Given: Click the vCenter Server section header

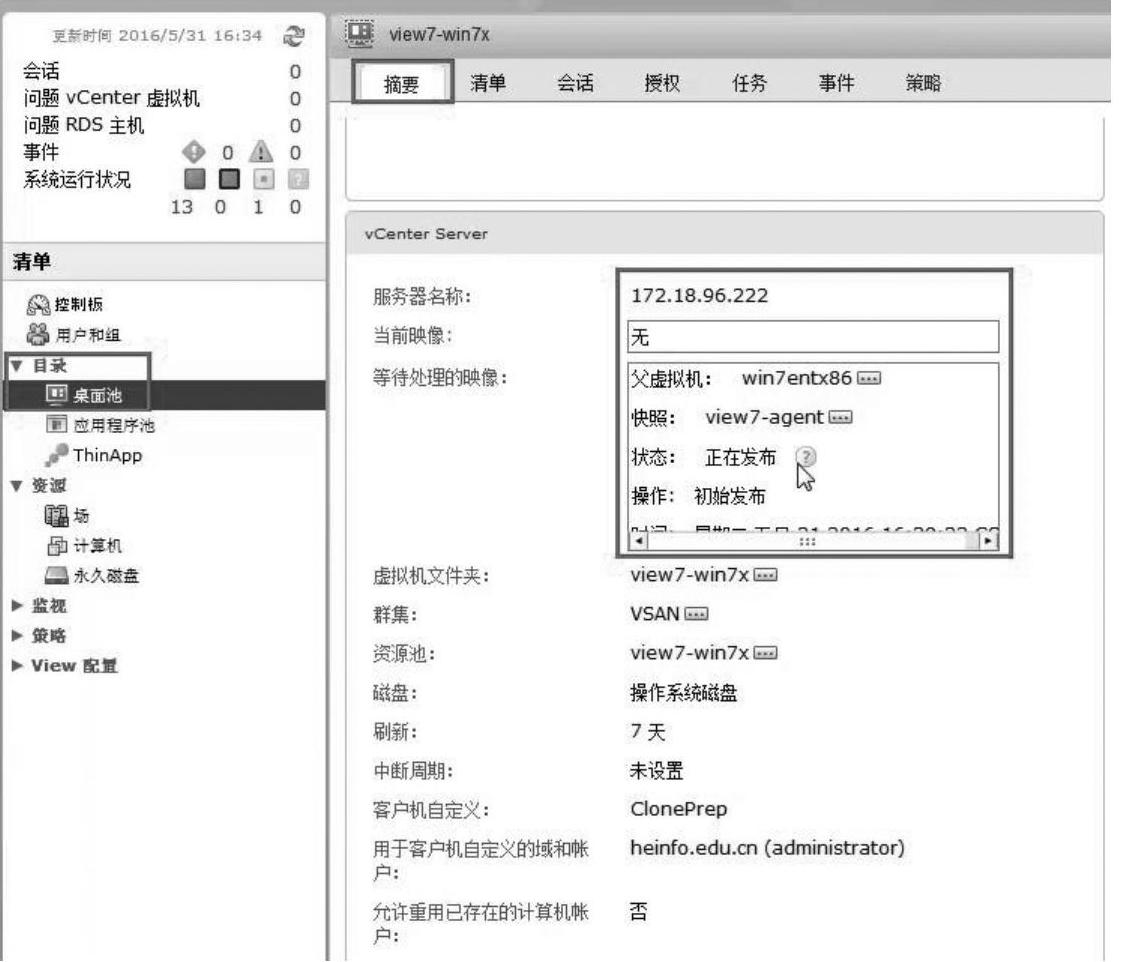Looking at the screenshot, I should pyautogui.click(x=725, y=234).
